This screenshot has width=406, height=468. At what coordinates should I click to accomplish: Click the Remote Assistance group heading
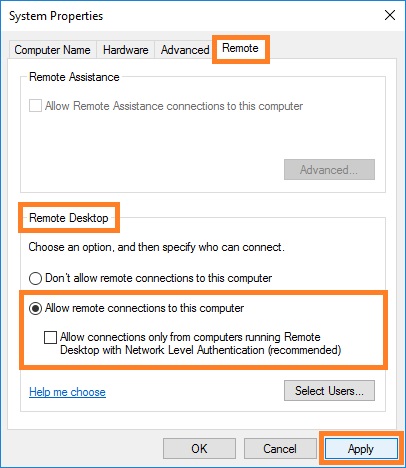pos(74,77)
